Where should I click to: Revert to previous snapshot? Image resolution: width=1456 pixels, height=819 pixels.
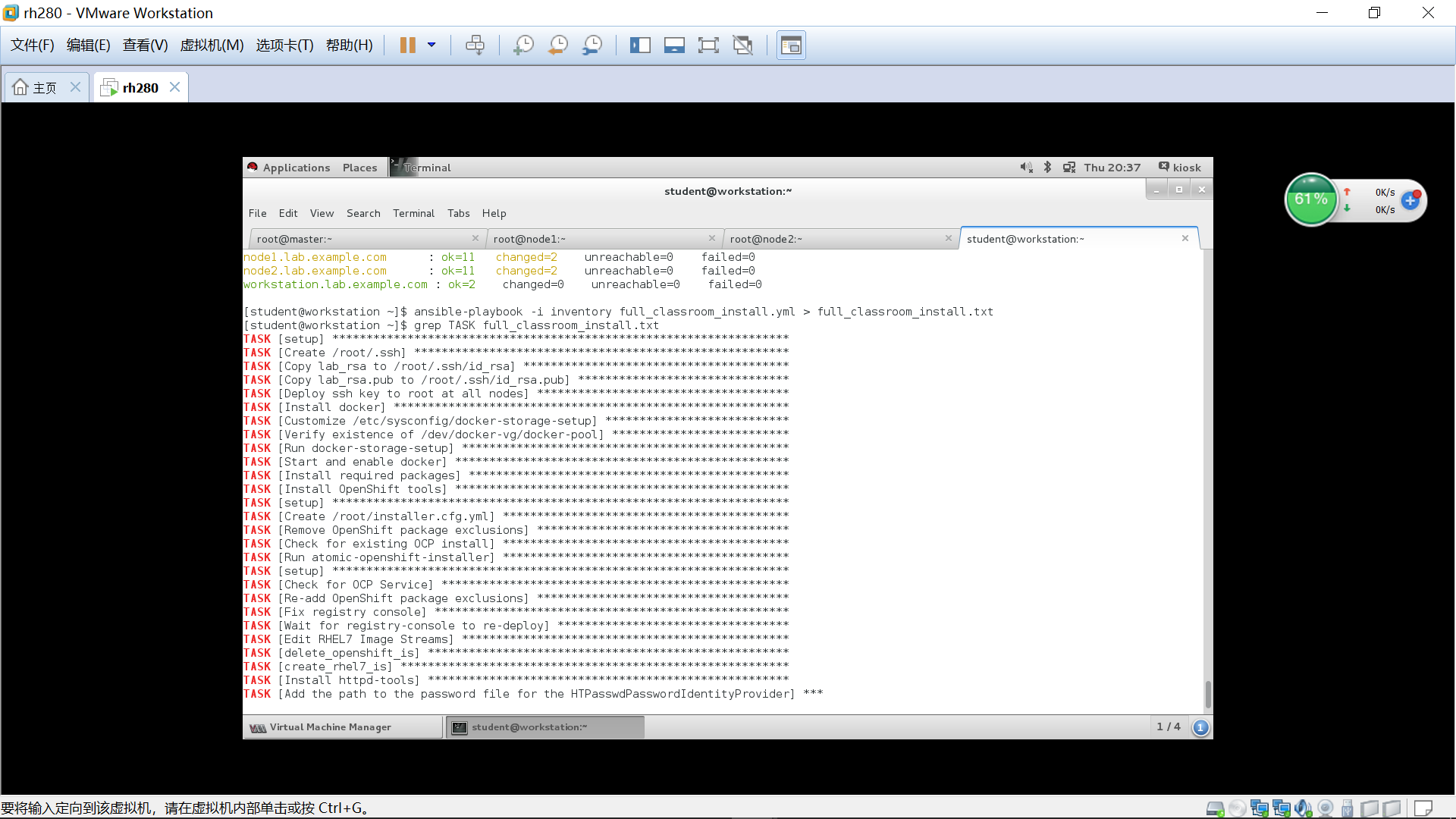coord(558,45)
